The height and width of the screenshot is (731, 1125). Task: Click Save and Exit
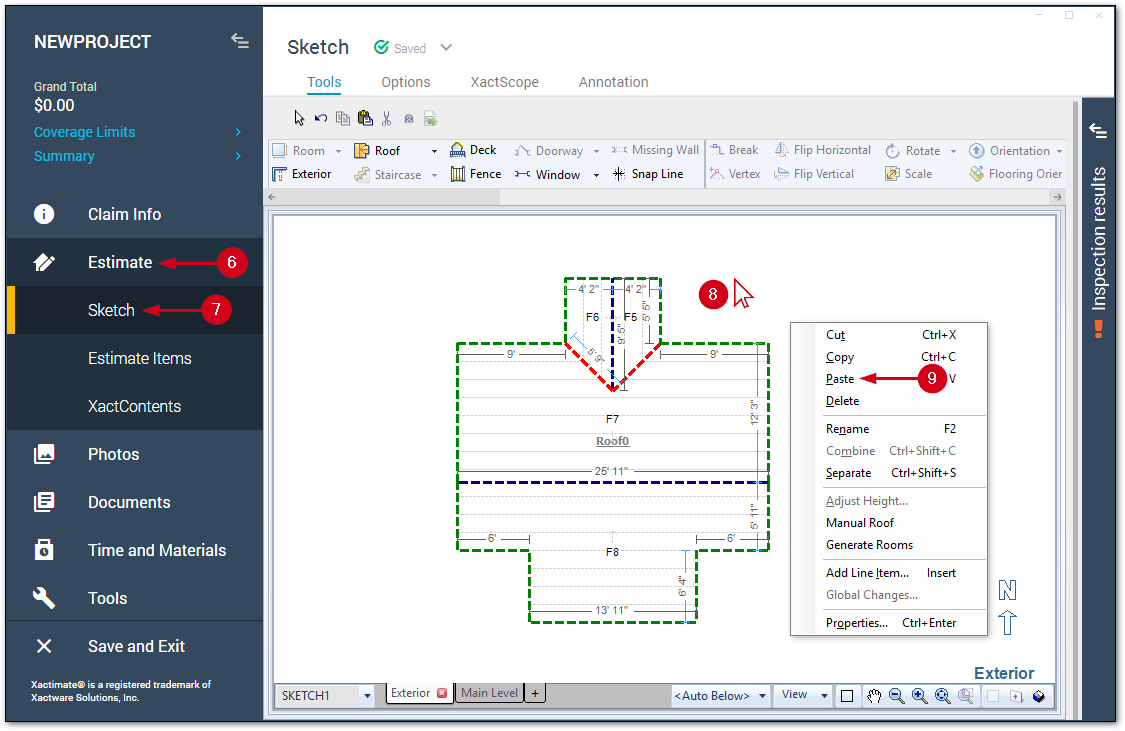point(136,646)
